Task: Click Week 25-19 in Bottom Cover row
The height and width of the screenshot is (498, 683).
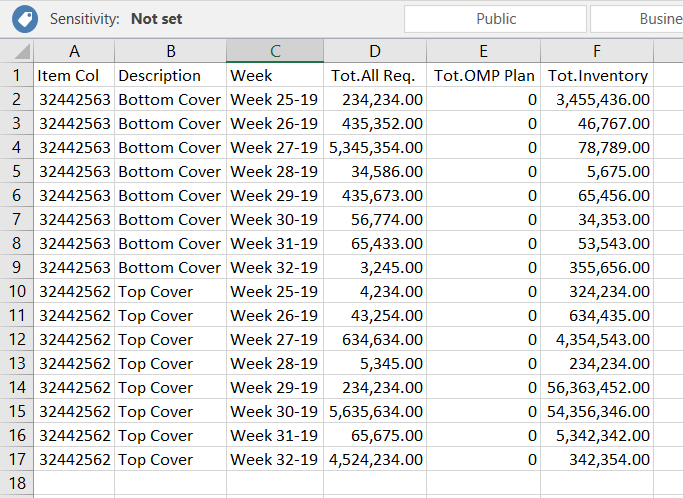Action: click(x=275, y=99)
